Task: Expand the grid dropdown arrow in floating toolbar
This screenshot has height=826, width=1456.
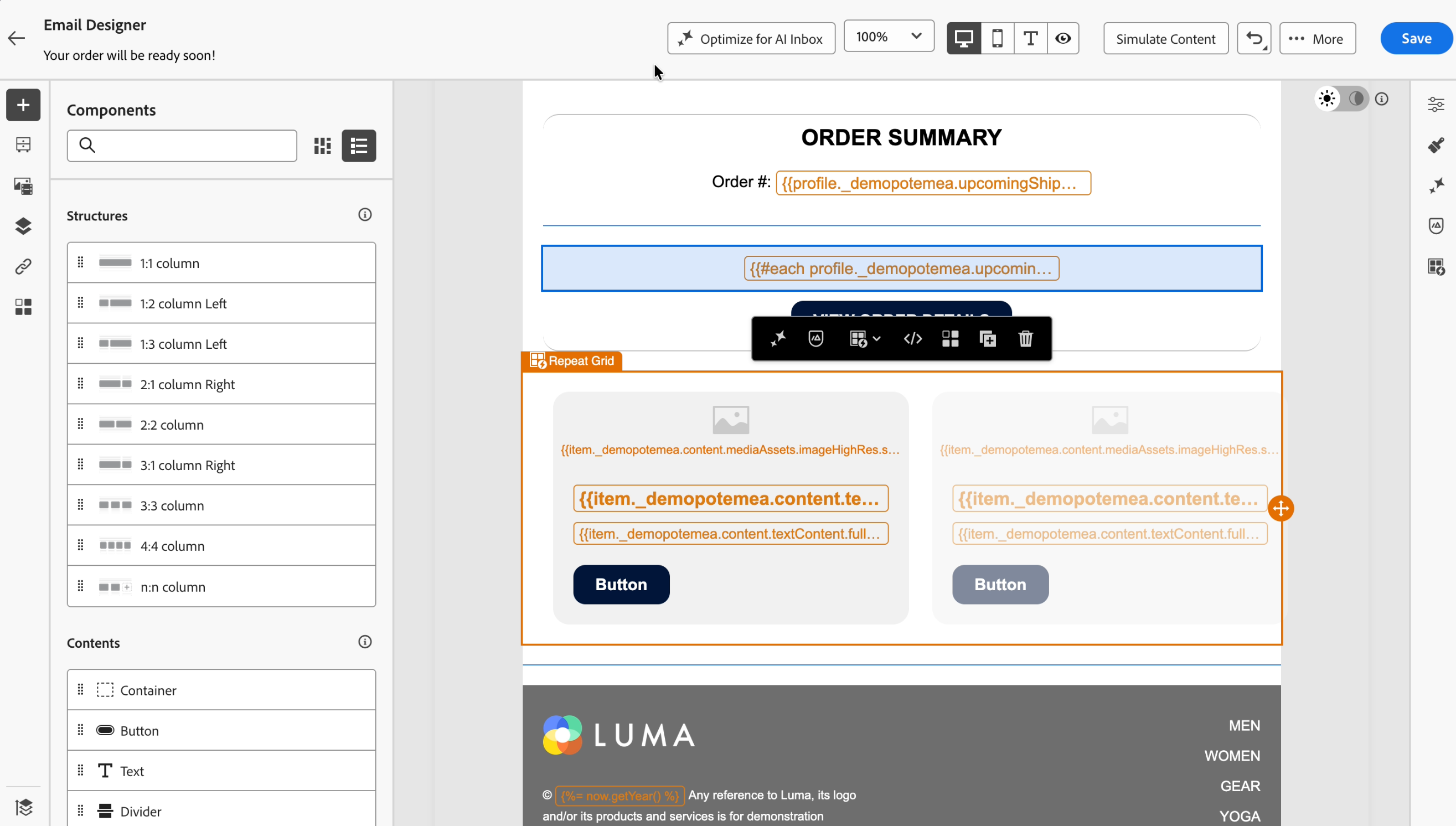Action: [877, 339]
